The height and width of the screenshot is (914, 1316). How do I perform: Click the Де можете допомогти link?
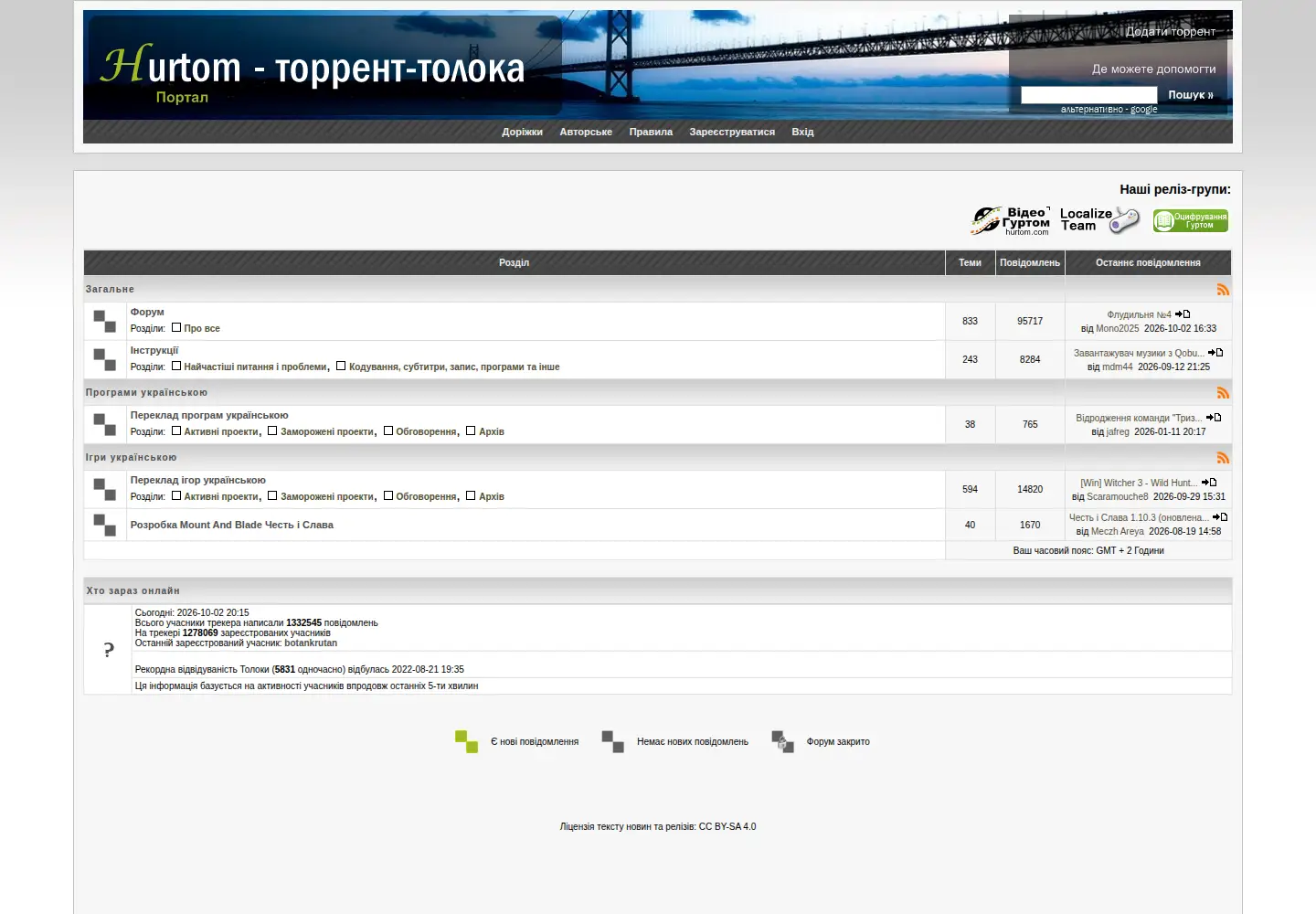pos(1154,69)
